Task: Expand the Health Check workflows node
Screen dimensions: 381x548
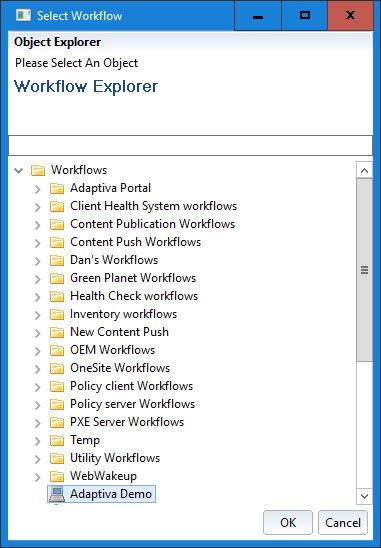Action: coord(38,297)
